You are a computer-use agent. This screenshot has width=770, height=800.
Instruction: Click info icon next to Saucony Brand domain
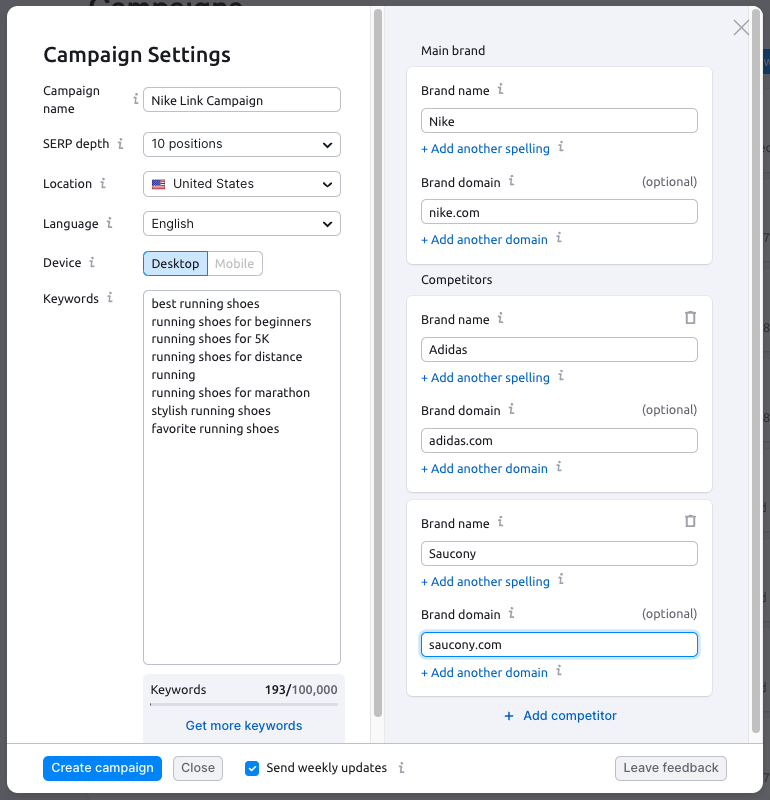(x=512, y=613)
